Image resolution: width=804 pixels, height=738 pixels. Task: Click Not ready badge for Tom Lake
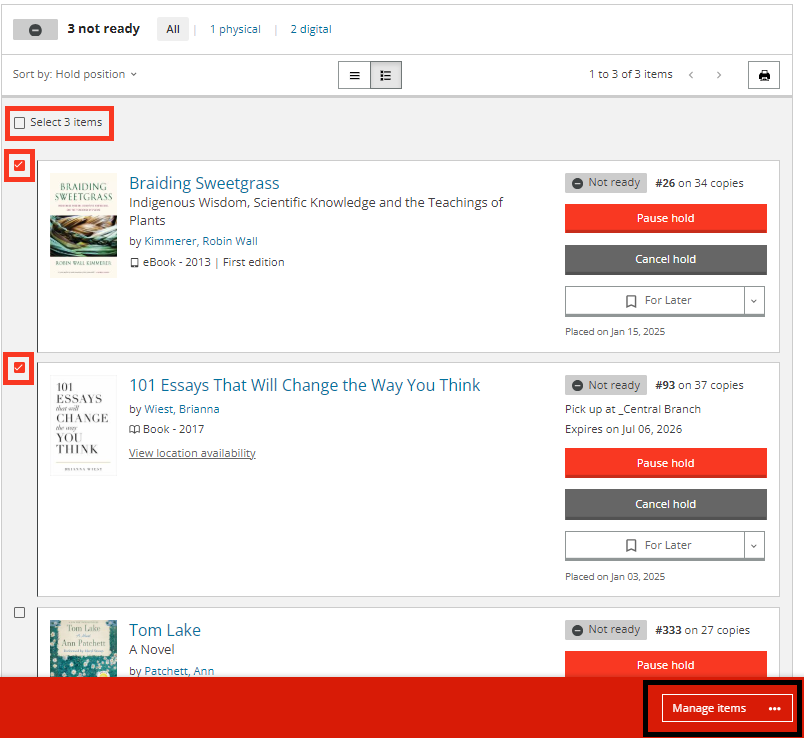[607, 630]
